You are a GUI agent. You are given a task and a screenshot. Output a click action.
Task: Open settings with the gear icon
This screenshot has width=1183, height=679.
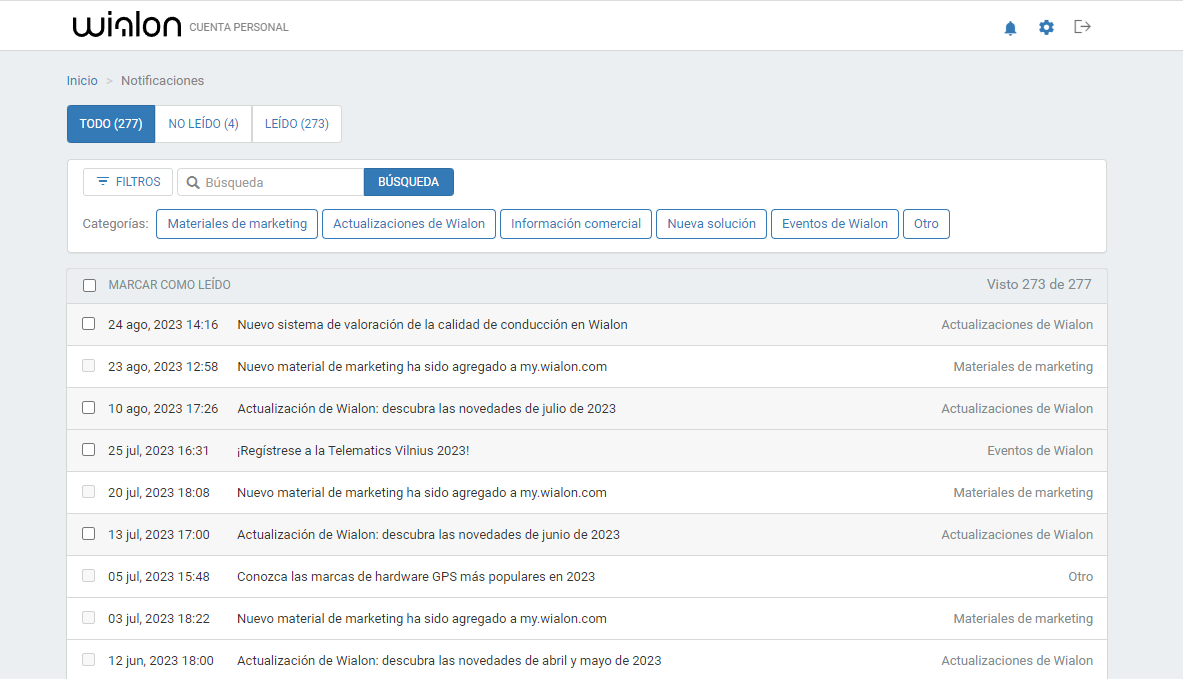(1046, 27)
